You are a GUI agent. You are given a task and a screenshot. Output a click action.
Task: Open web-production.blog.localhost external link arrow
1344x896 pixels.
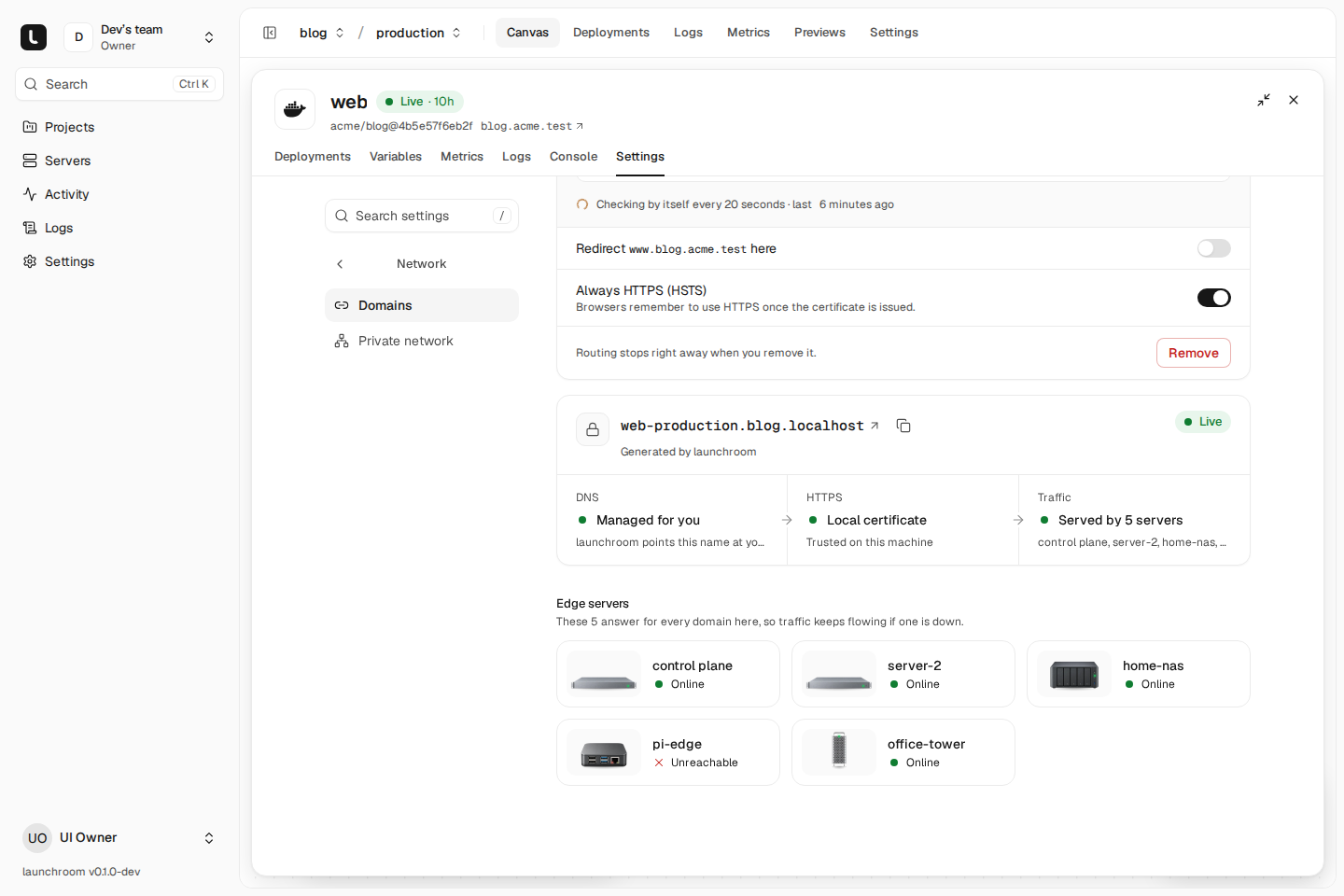875,426
